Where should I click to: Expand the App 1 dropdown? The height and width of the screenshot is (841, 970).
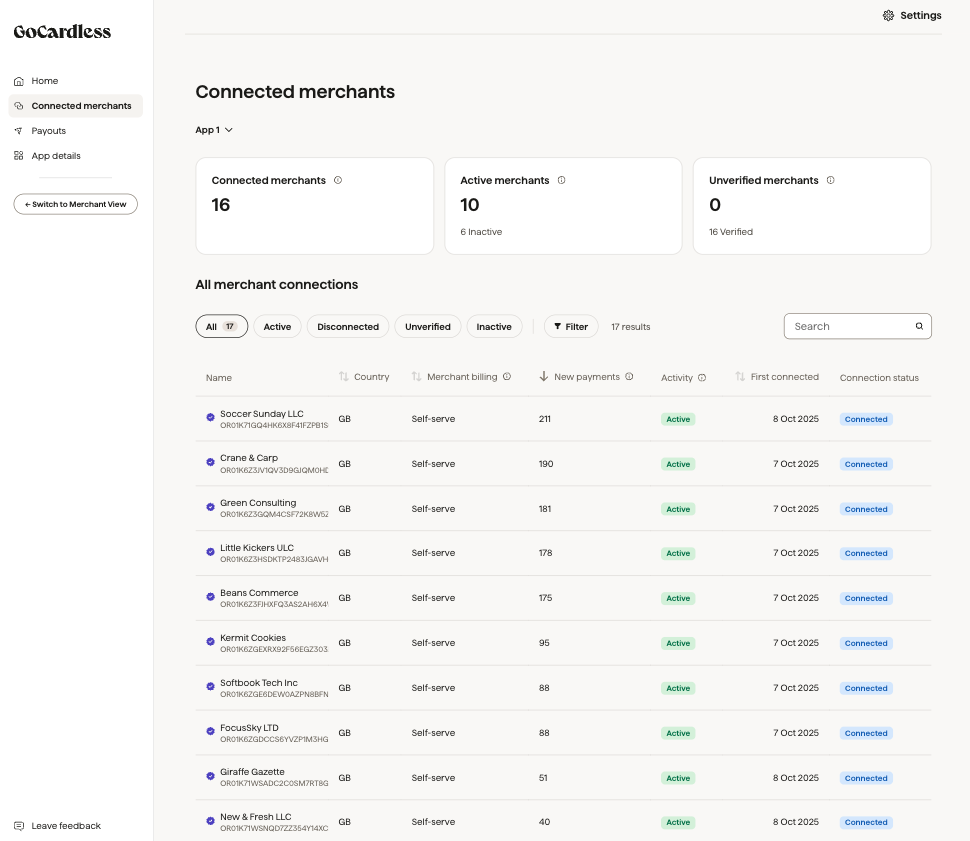coord(214,130)
